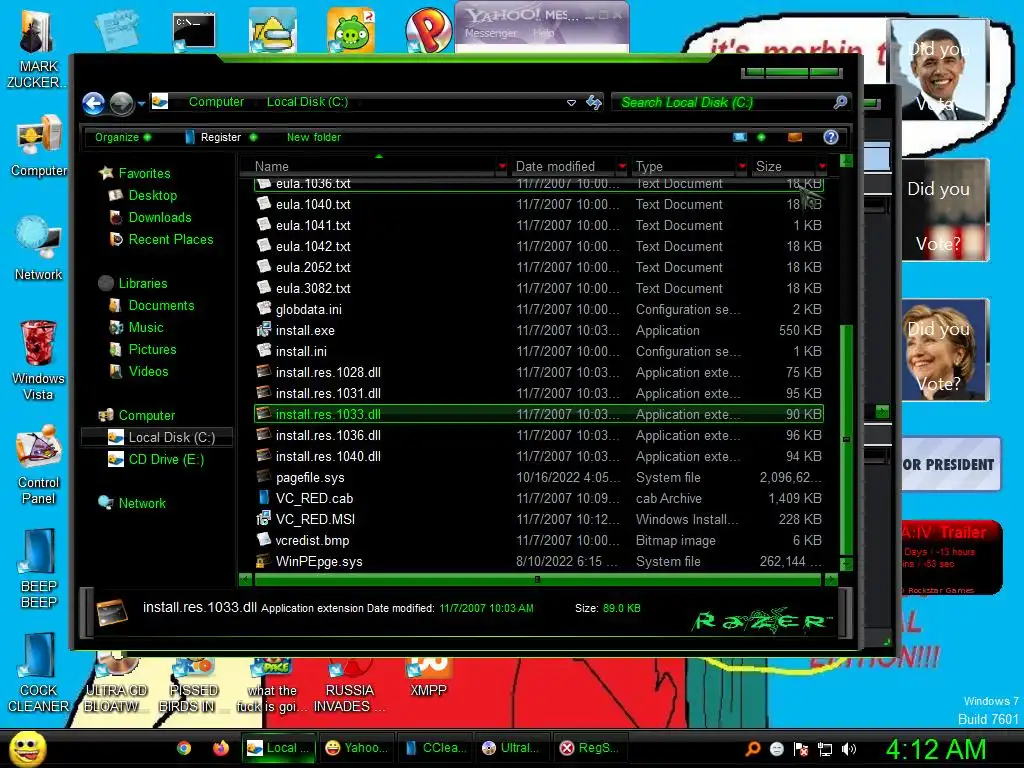Select the vcredist.bmp file
Image resolution: width=1024 pixels, height=768 pixels.
click(539, 541)
